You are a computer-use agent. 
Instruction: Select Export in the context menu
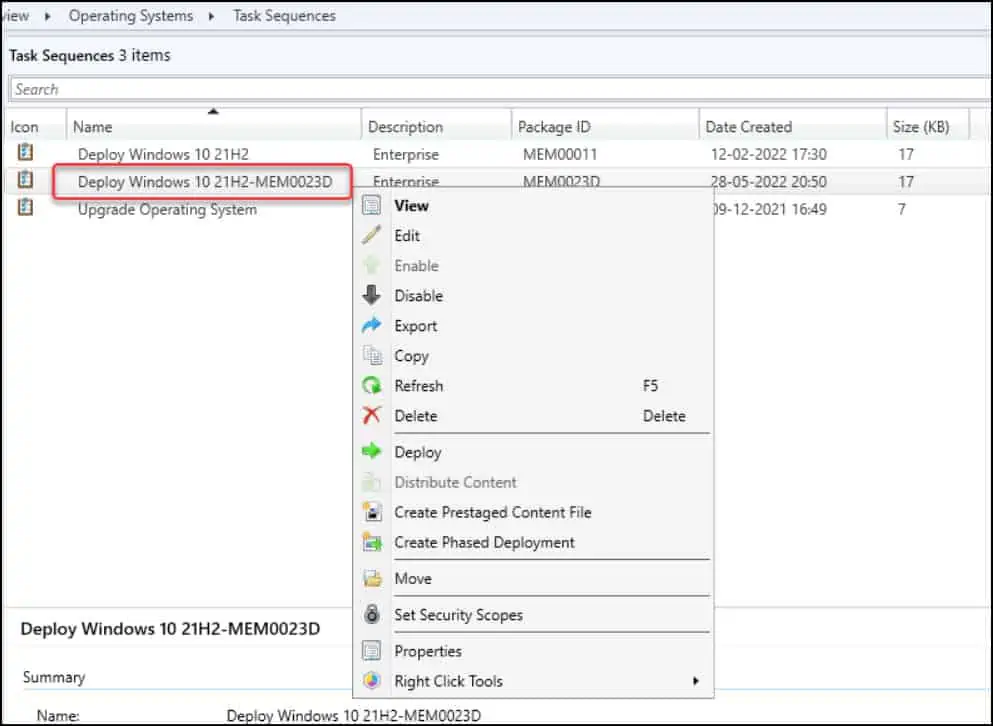(532, 326)
